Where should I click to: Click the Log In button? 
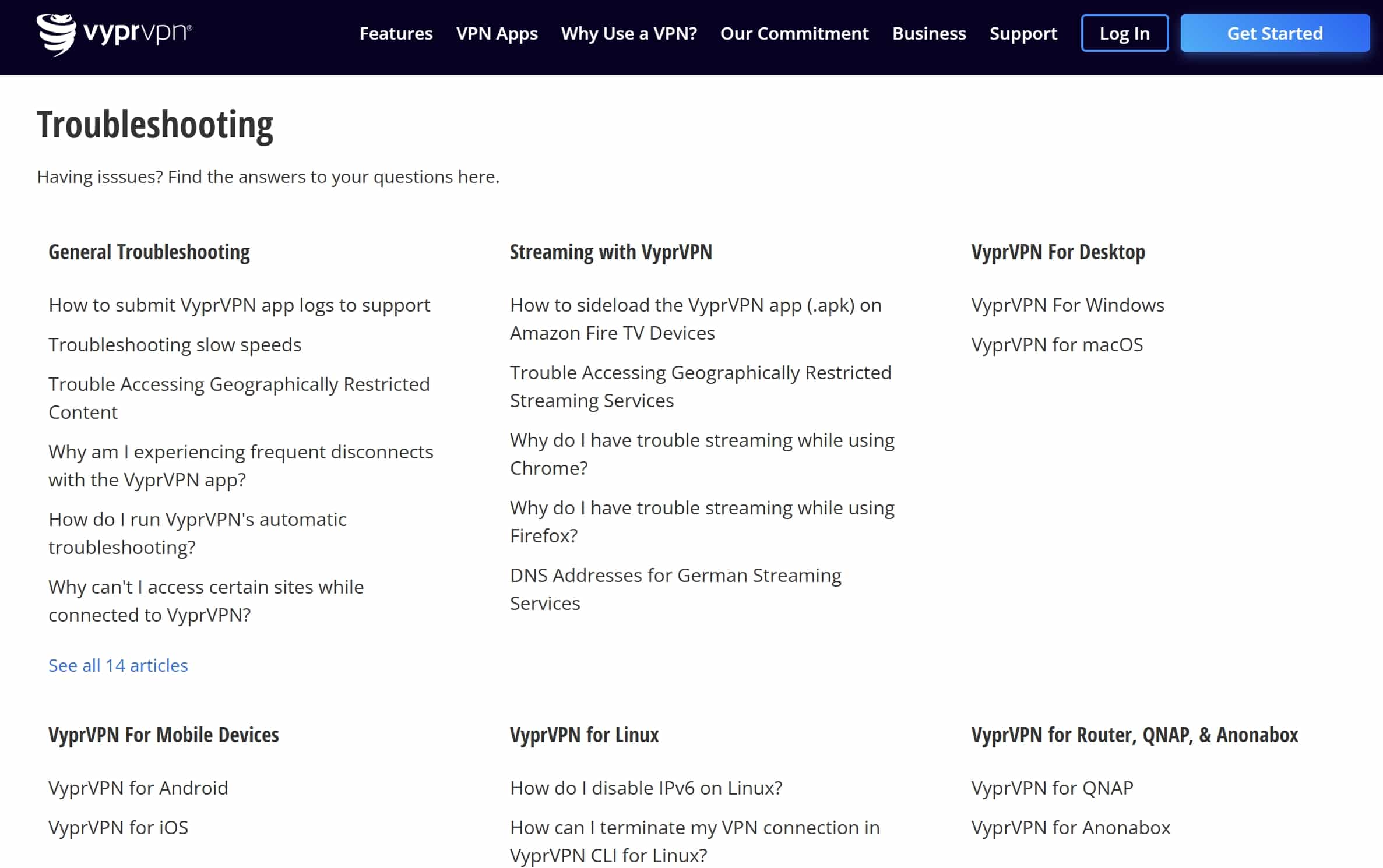[x=1124, y=33]
